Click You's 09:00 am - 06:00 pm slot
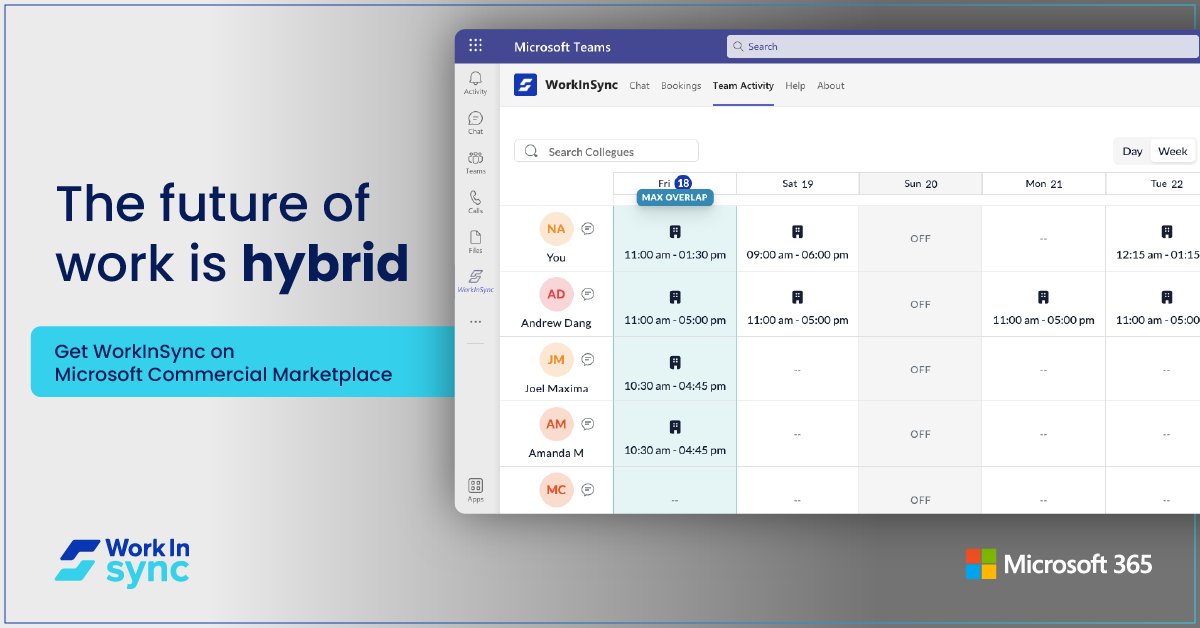1200x628 pixels. 797,255
